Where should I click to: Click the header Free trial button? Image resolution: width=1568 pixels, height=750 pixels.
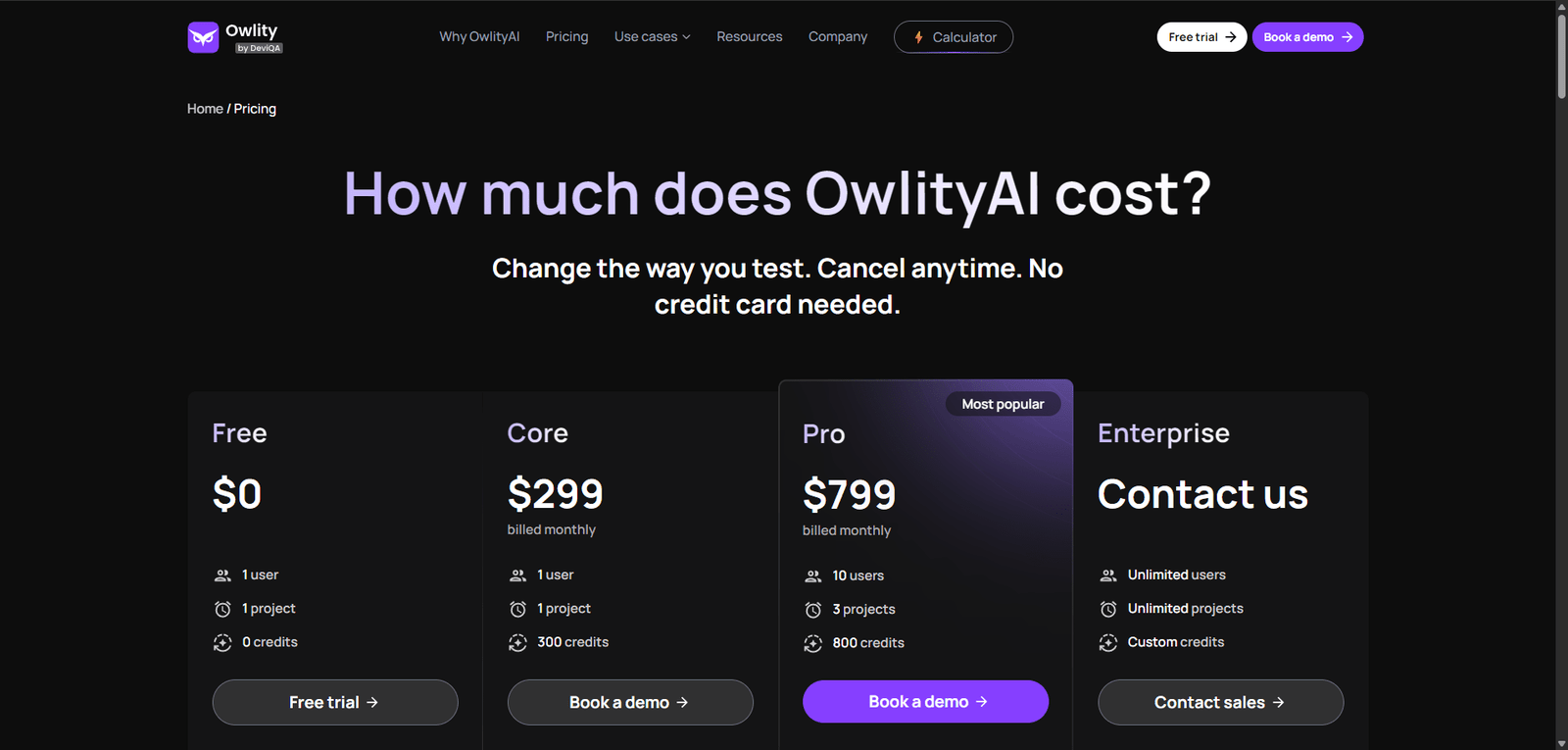pos(1201,37)
